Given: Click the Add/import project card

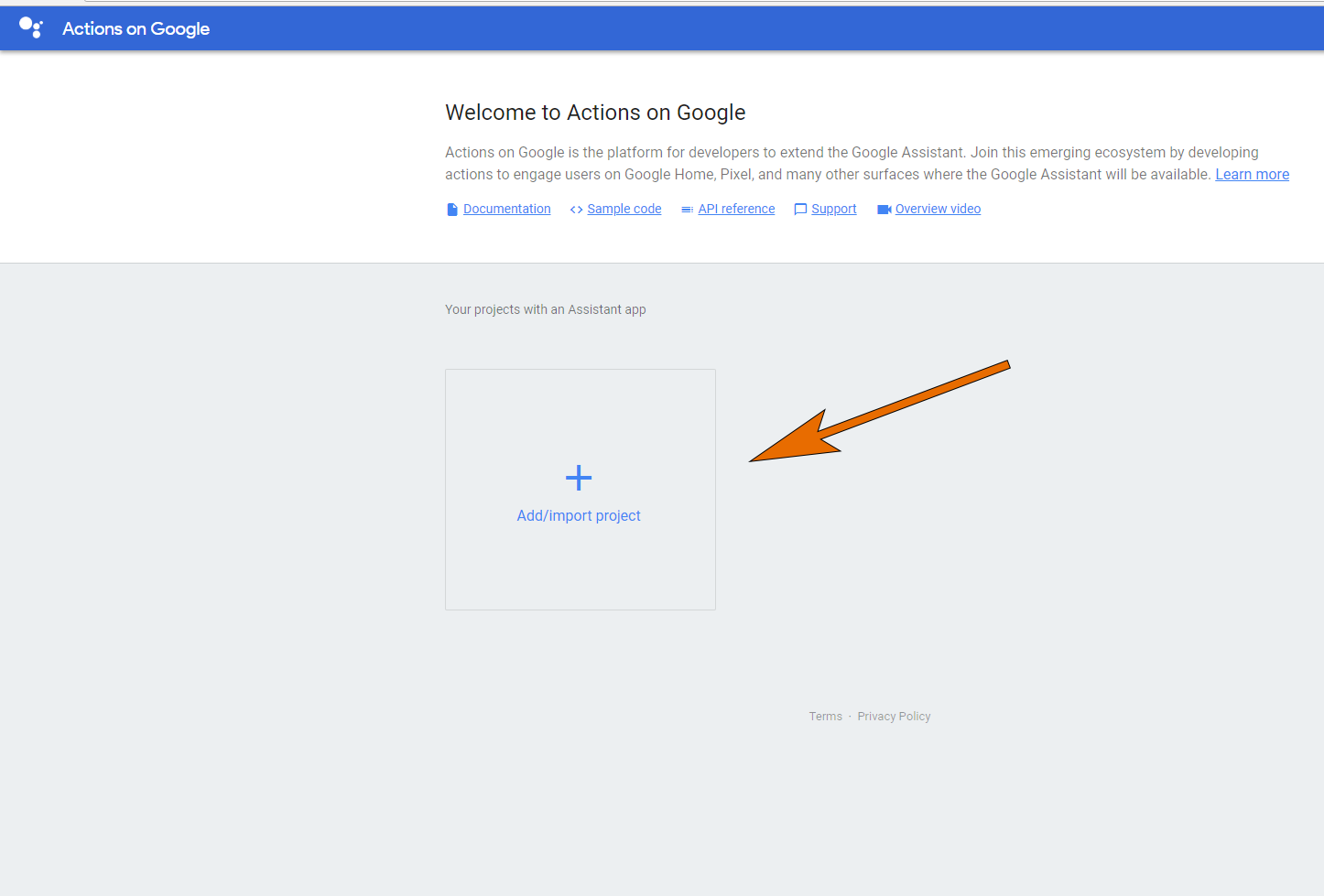Looking at the screenshot, I should [579, 490].
